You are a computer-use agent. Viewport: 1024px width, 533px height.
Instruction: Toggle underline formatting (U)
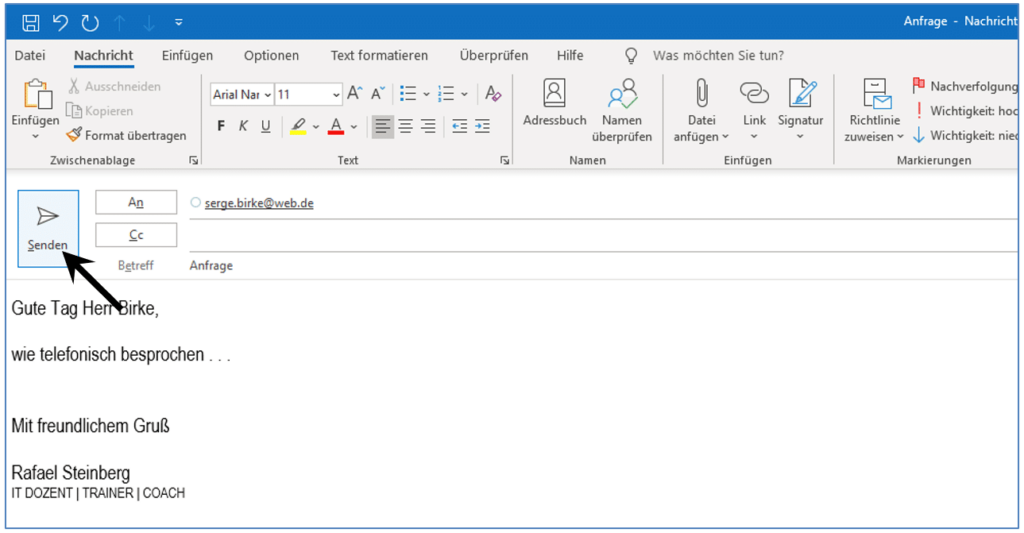coord(266,126)
